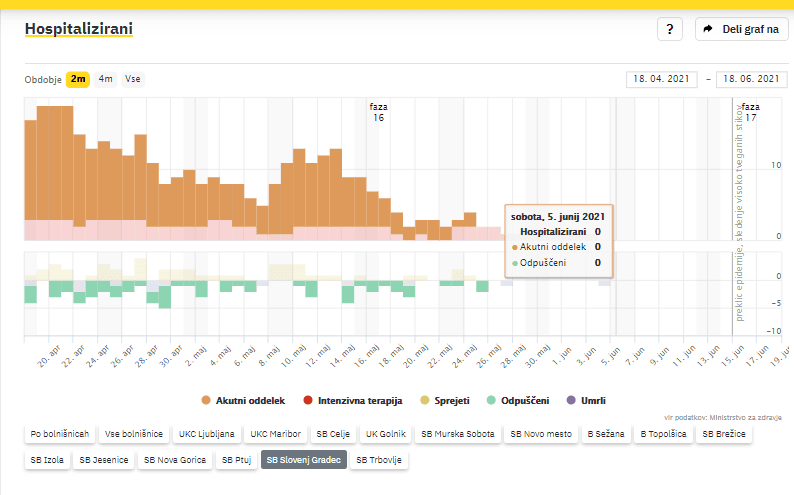Image resolution: width=794 pixels, height=495 pixels.
Task: Switch period to 4m
Action: [105, 80]
